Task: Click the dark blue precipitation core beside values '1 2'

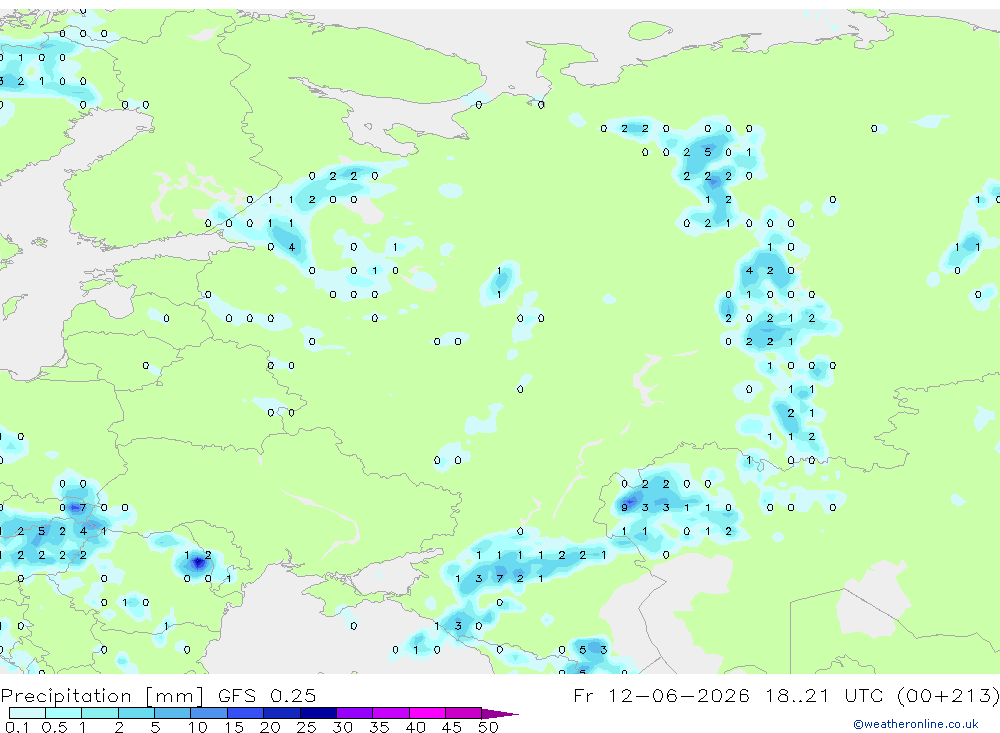Action: click(x=198, y=563)
